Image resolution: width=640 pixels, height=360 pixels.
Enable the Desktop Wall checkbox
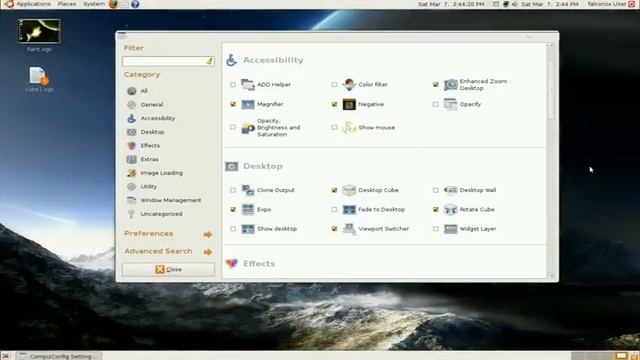(436, 190)
